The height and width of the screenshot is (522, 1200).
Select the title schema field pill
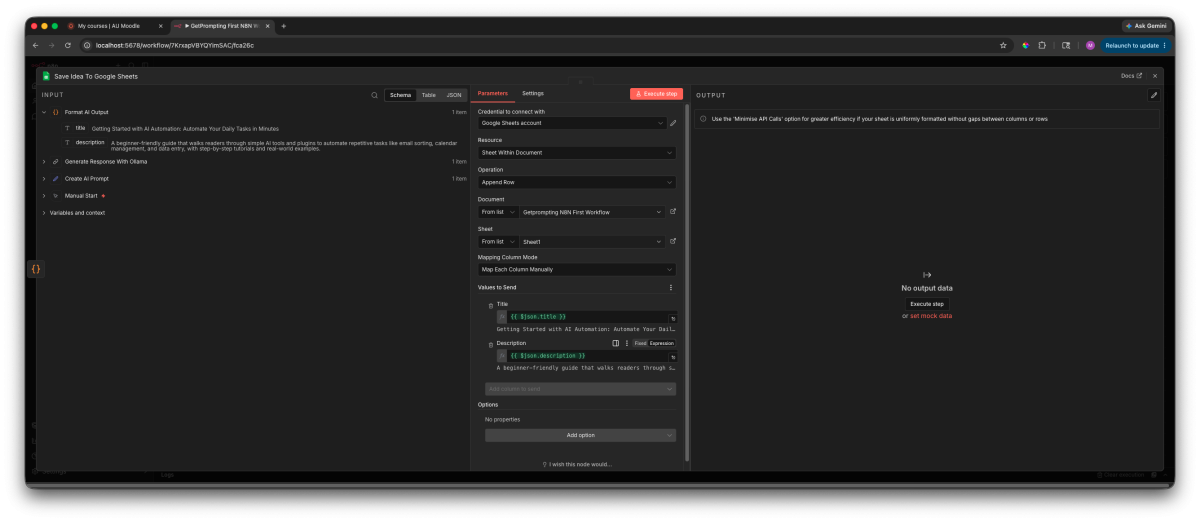point(76,129)
